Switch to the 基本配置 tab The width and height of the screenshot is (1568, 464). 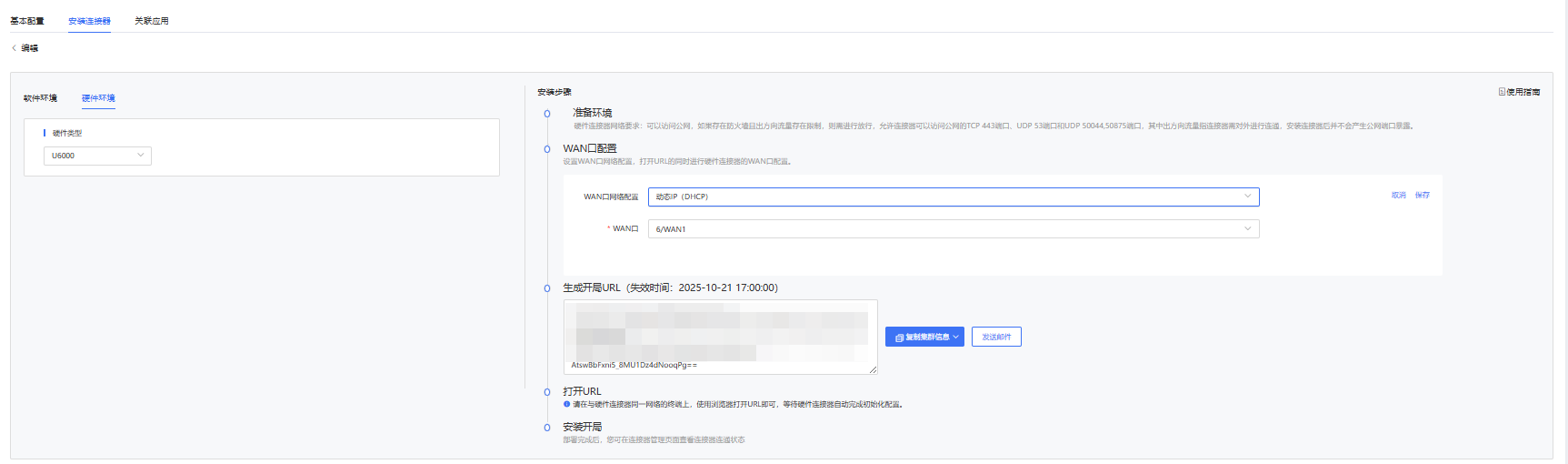pos(27,21)
